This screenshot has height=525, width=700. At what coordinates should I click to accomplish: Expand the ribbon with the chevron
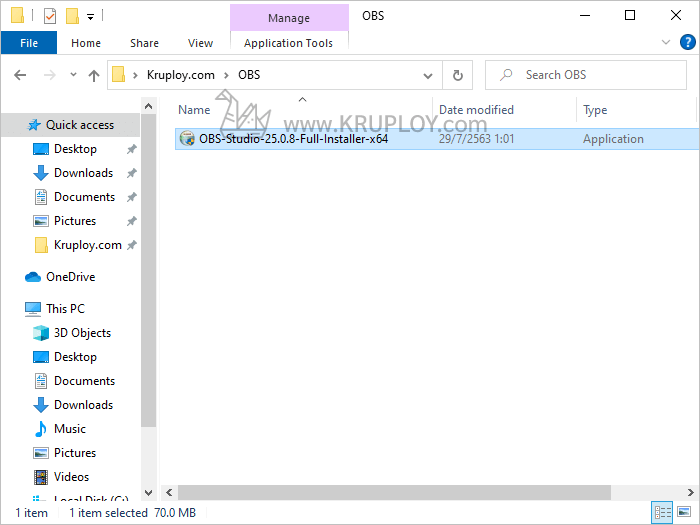(666, 42)
